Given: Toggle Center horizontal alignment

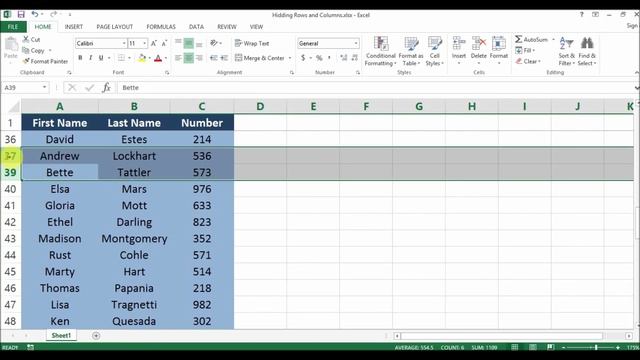Looking at the screenshot, I should coord(189,58).
